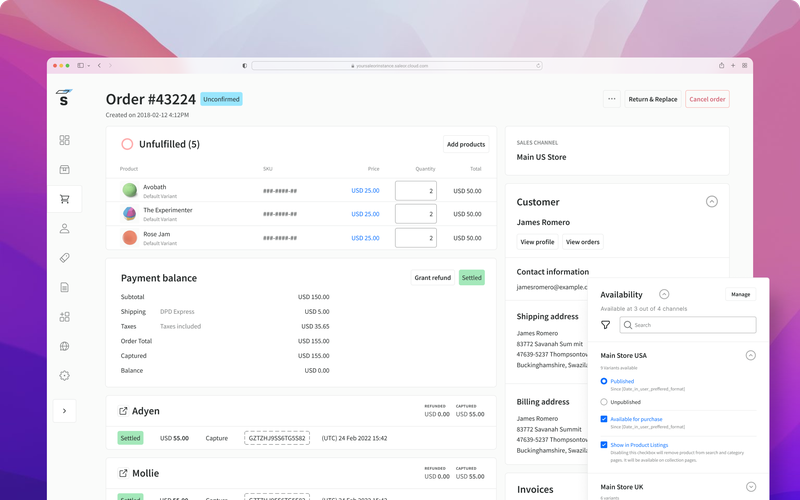Image resolution: width=800 pixels, height=500 pixels.
Task: Expand the Main Store UK channel
Action: (751, 487)
